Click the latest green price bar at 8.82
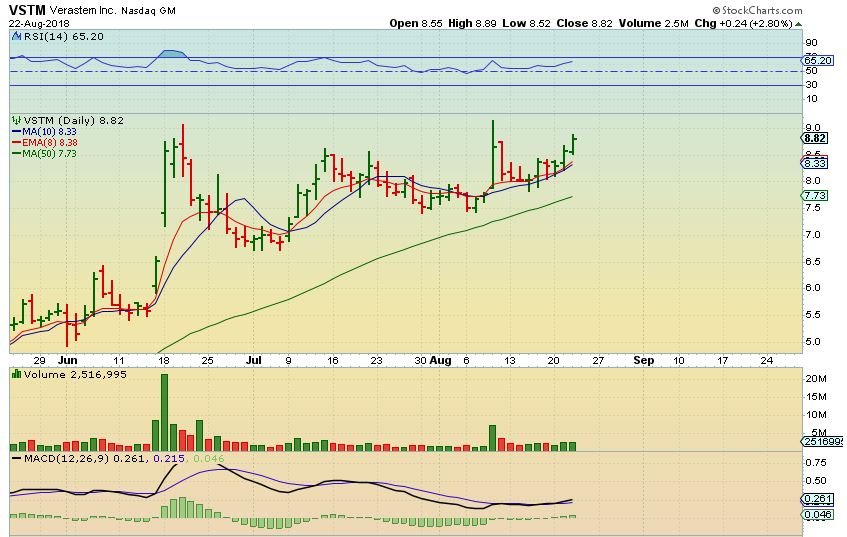847x537 pixels. tap(573, 145)
